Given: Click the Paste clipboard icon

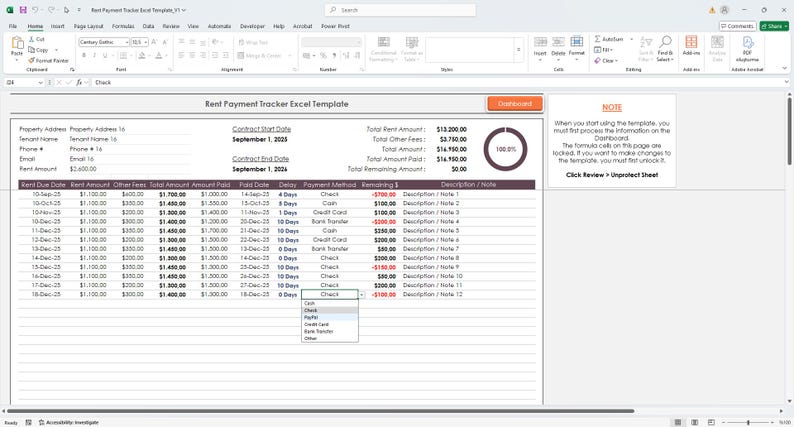Looking at the screenshot, I should [17, 43].
